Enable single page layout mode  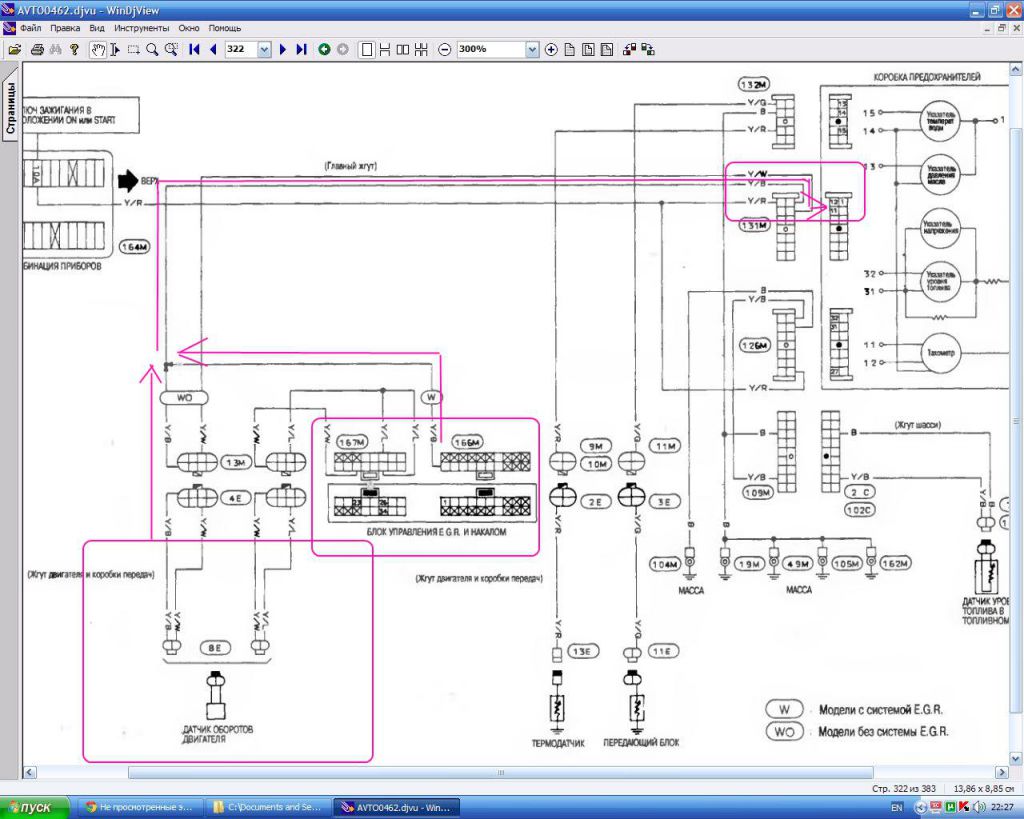click(367, 49)
